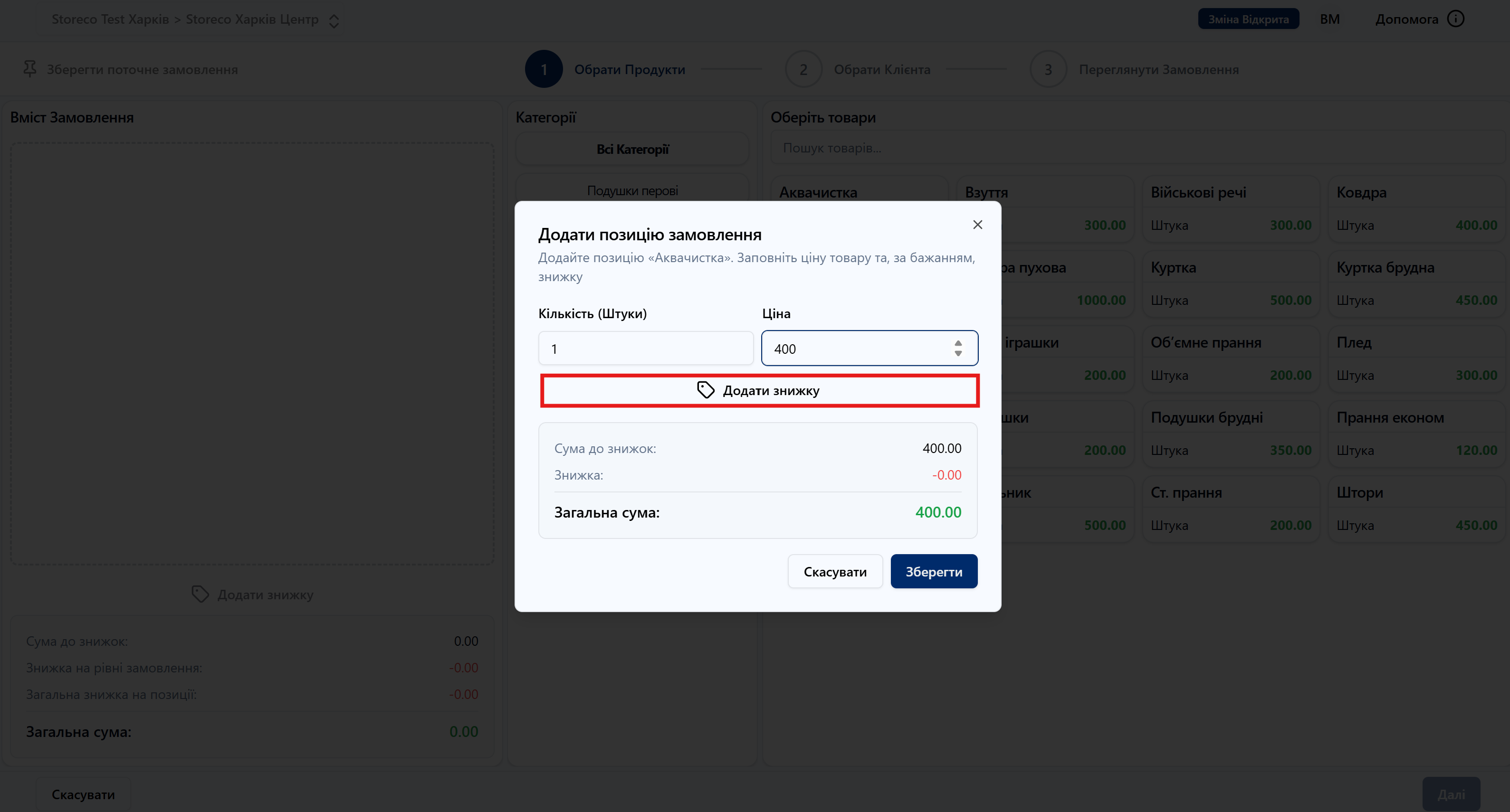Click the pin icon to save current order
Viewport: 1510px width, 812px height.
click(29, 69)
